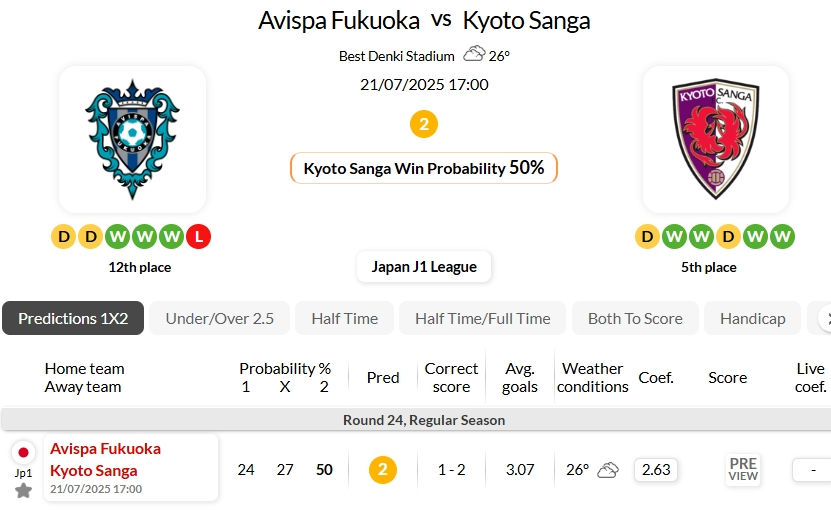Click the 2.63 coefficient box
This screenshot has height=516, width=831.
coord(656,469)
